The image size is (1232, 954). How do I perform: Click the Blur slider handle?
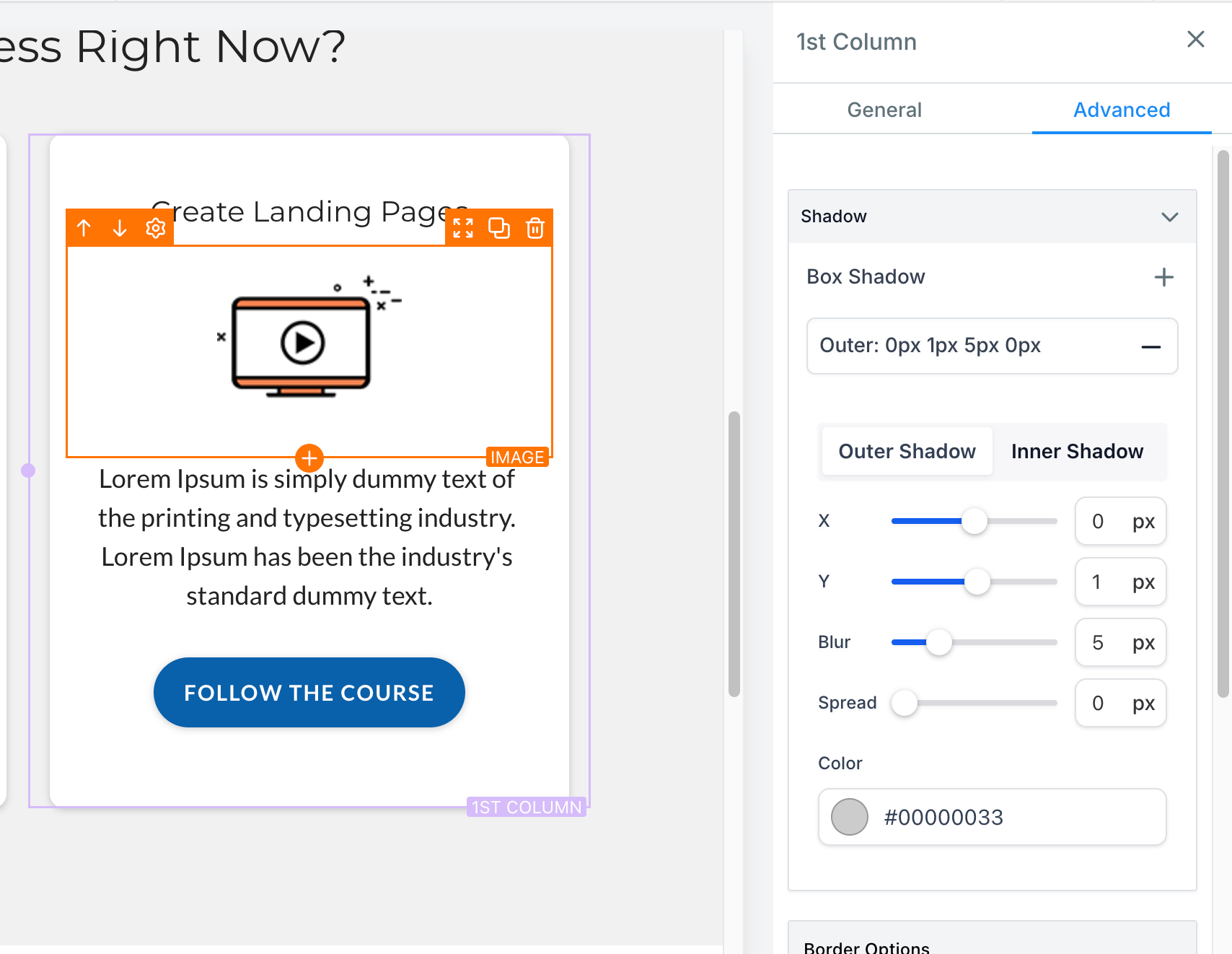(x=939, y=642)
